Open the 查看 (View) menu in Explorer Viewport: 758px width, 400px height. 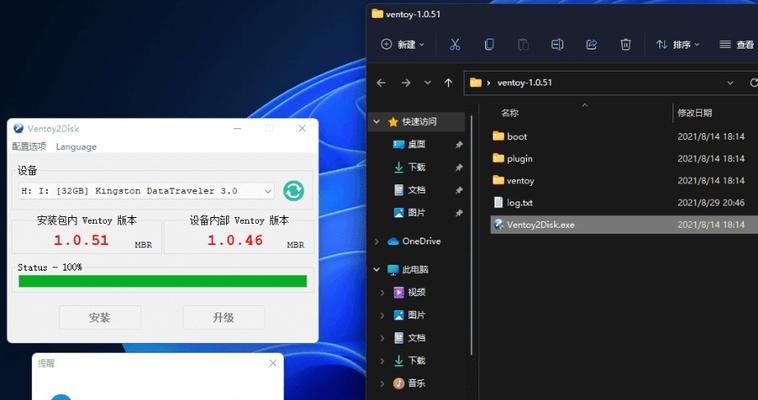(737, 44)
